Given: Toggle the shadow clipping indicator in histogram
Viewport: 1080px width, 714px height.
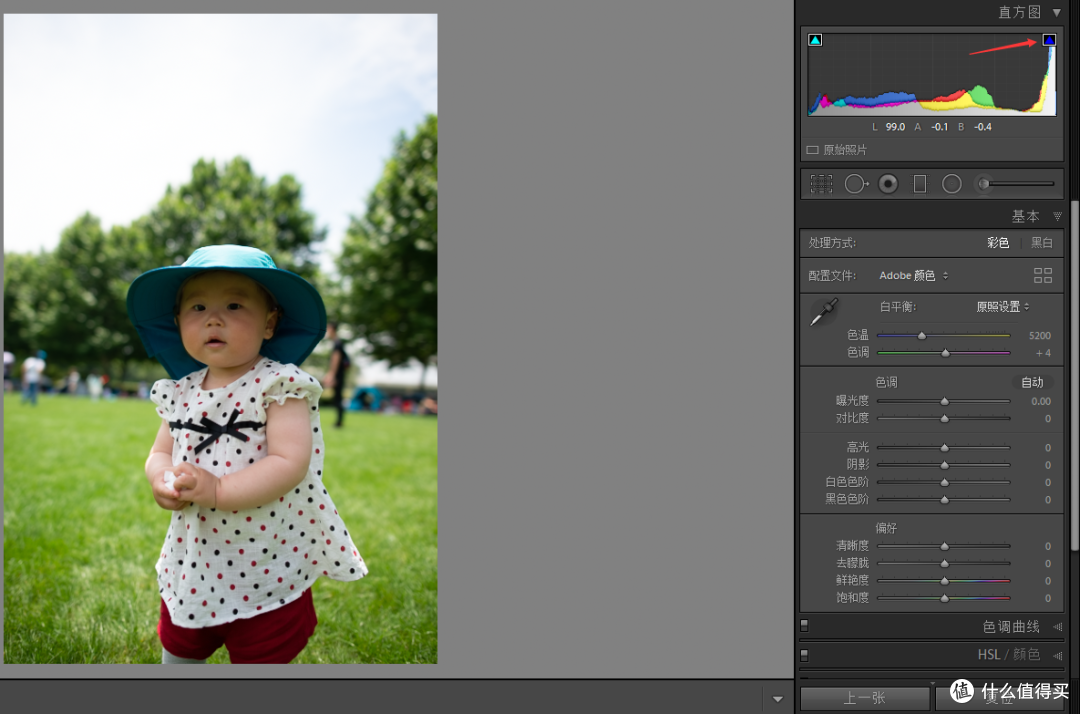Looking at the screenshot, I should coord(815,40).
